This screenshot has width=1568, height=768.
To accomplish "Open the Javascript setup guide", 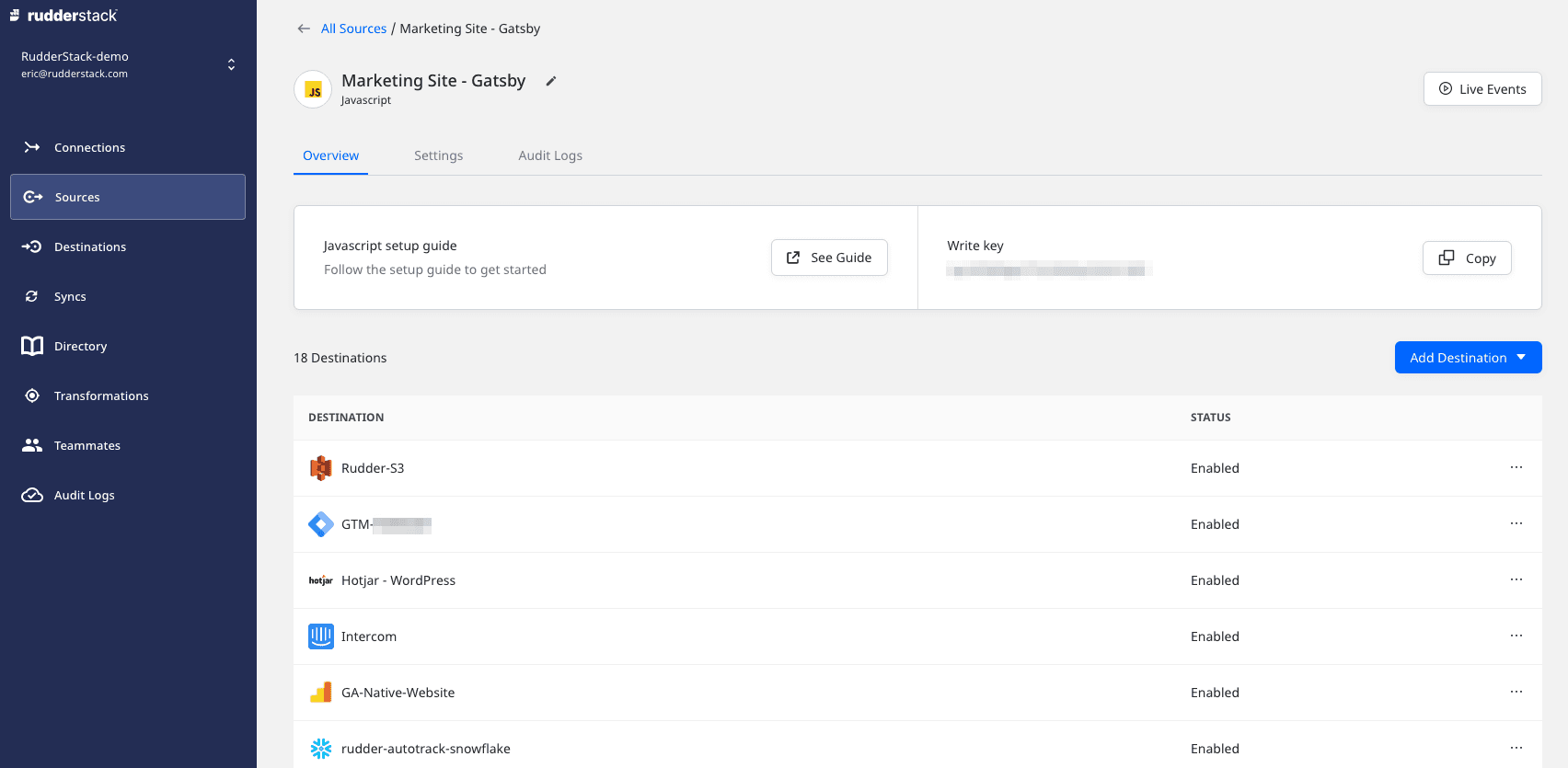I will (828, 258).
